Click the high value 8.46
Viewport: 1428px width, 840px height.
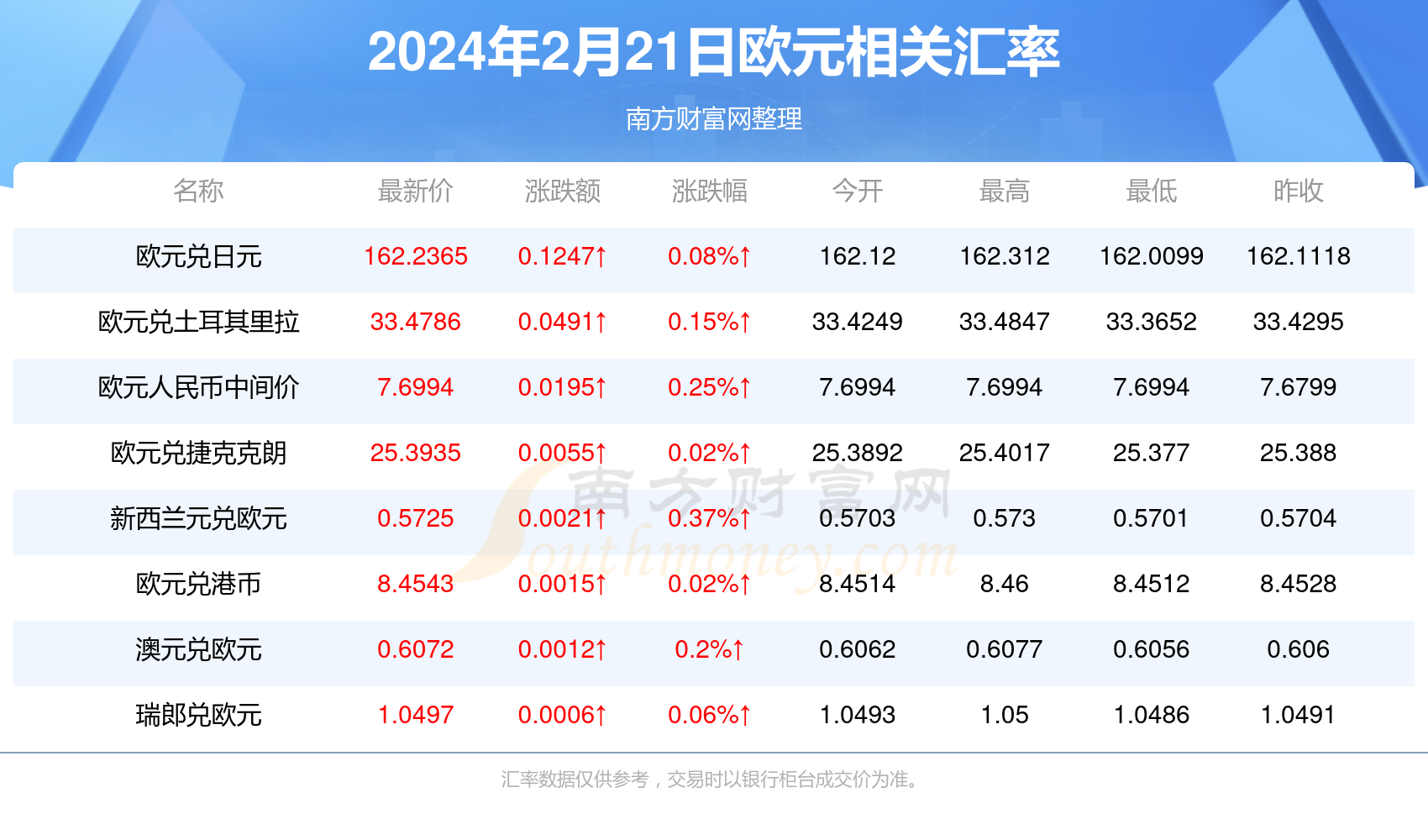[1005, 584]
